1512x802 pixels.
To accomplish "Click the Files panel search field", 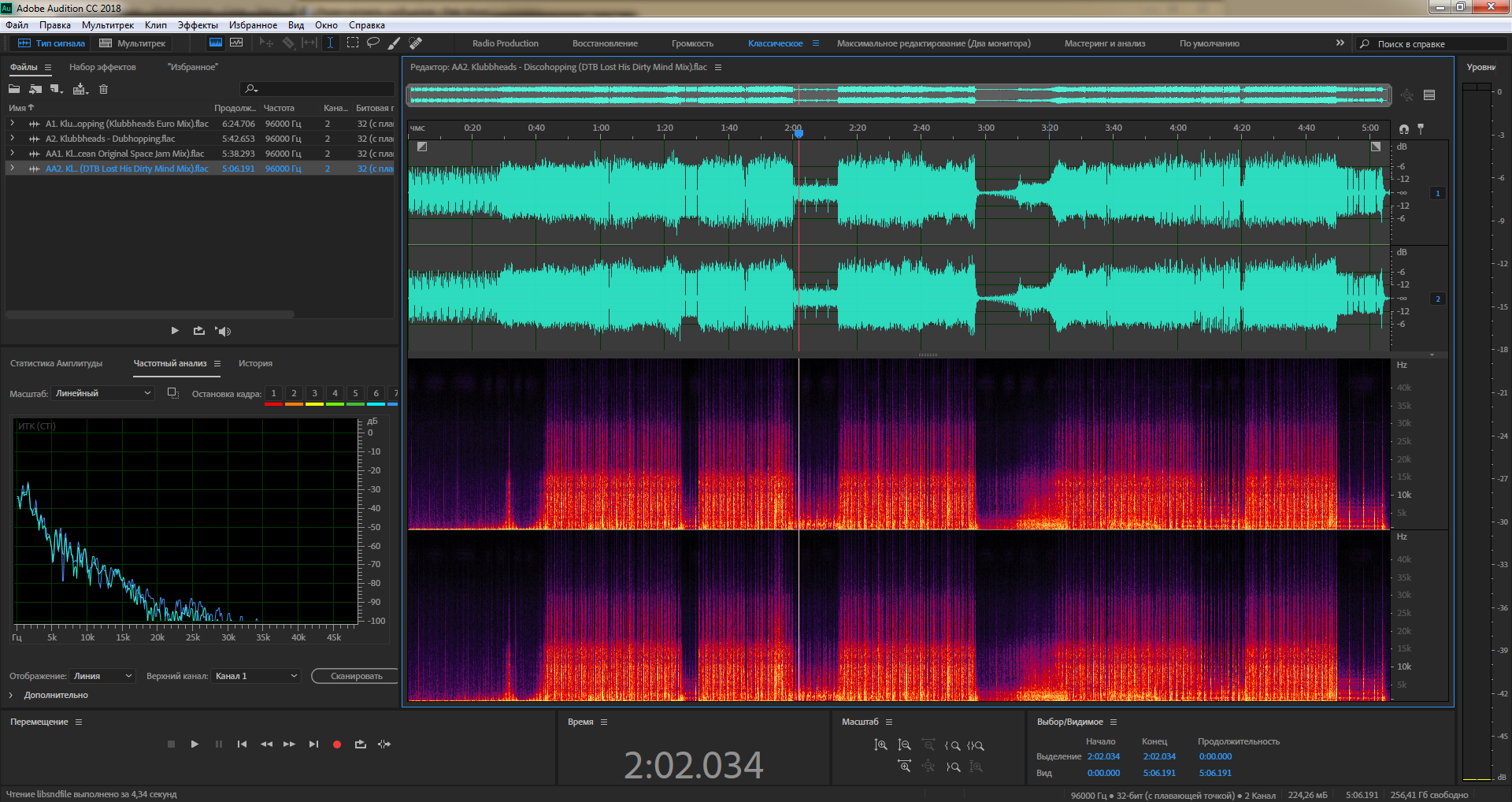I will coord(317,89).
